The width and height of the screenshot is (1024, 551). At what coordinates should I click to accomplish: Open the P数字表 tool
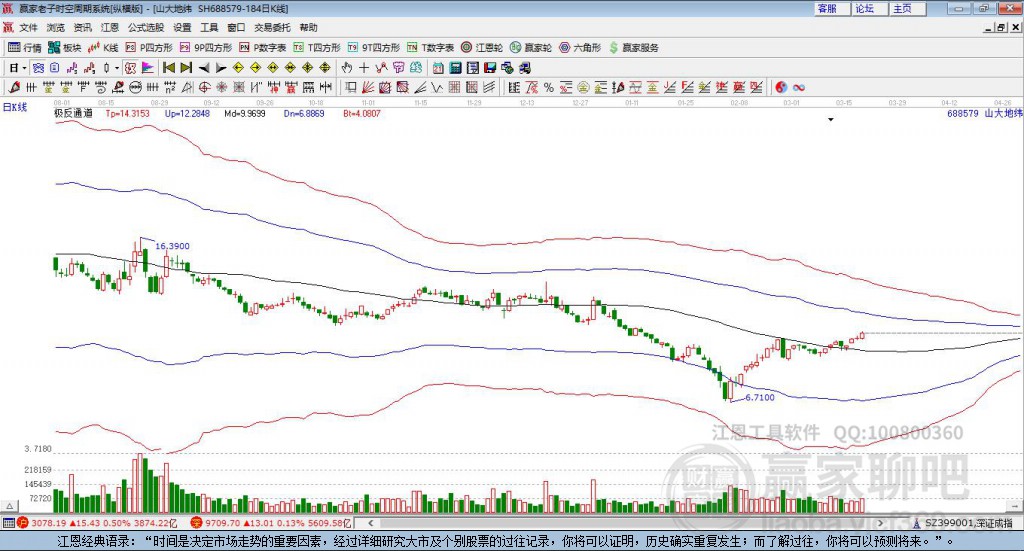pyautogui.click(x=263, y=48)
